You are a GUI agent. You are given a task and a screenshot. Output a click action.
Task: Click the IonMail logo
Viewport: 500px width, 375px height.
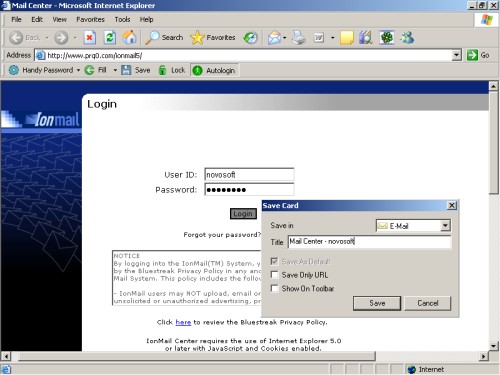pyautogui.click(x=52, y=119)
